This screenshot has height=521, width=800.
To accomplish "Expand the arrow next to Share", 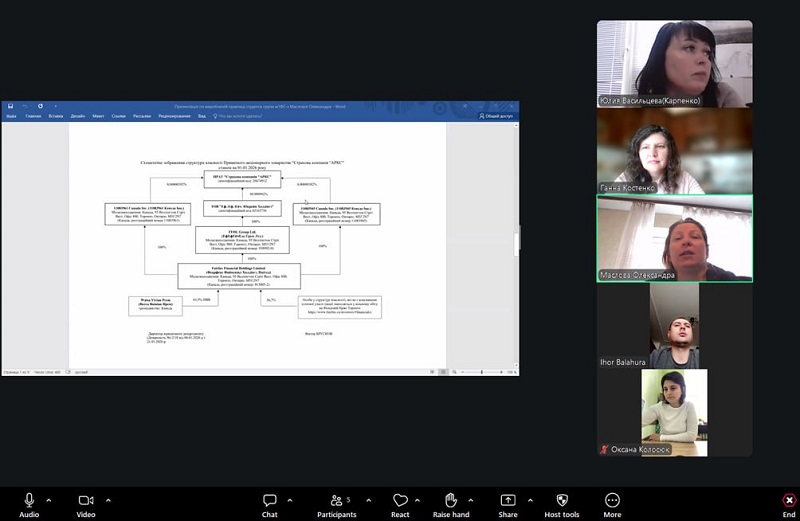I will (x=528, y=499).
